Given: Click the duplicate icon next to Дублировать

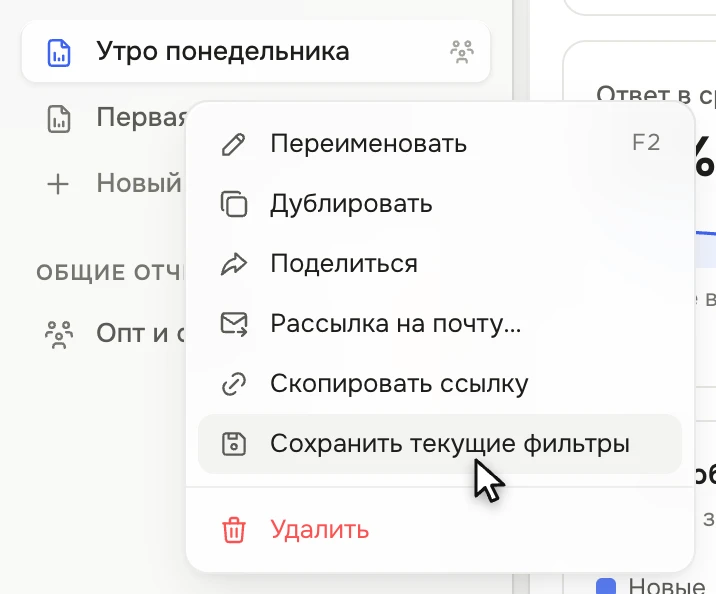Looking at the screenshot, I should (x=234, y=204).
